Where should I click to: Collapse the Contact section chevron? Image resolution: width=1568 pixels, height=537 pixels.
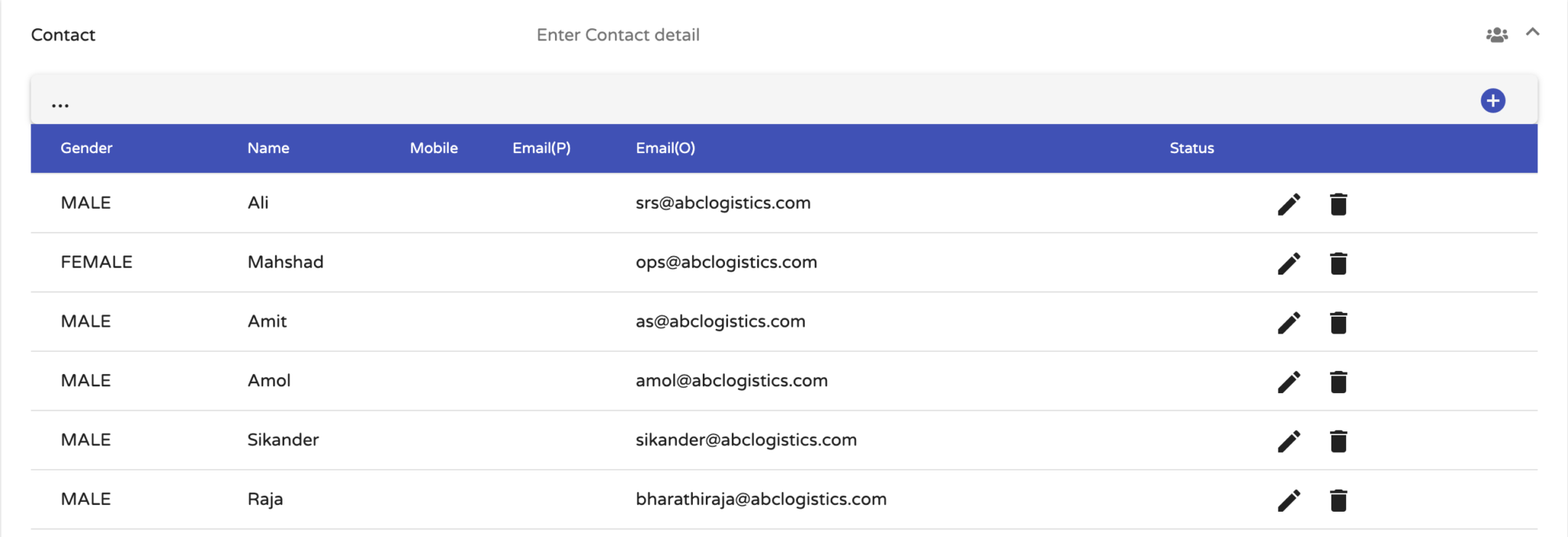1532,32
